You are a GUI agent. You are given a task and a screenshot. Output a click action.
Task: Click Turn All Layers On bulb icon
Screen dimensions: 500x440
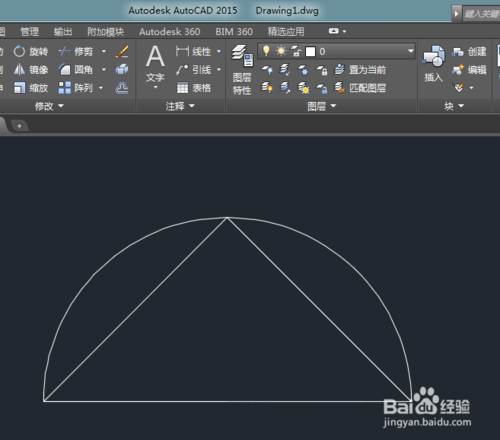267,88
